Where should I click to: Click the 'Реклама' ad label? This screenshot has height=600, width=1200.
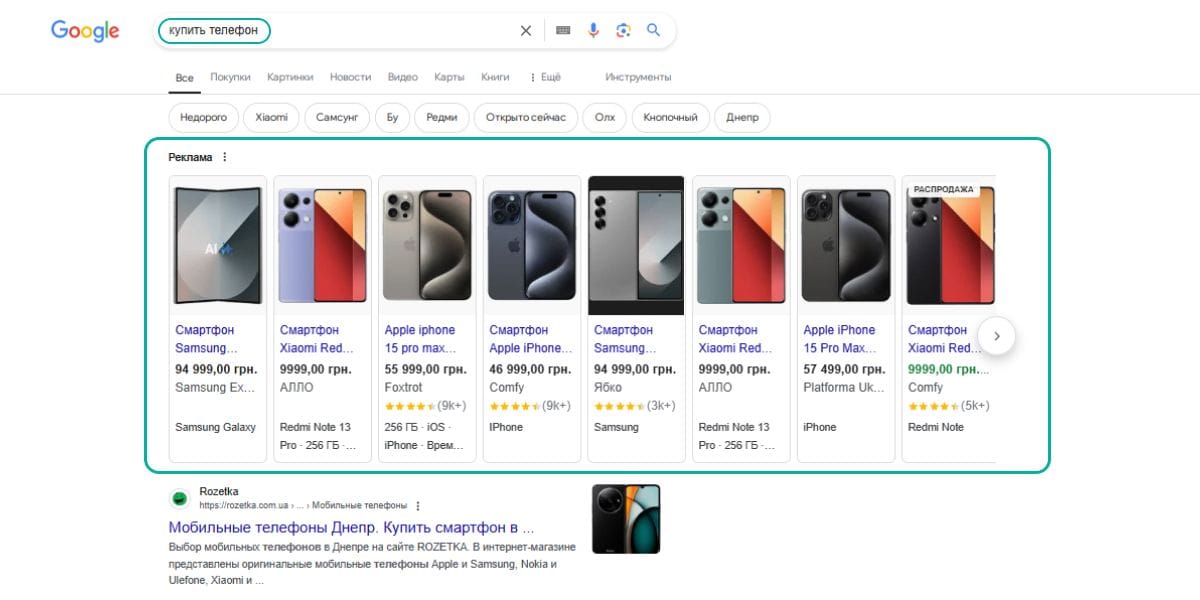190,157
